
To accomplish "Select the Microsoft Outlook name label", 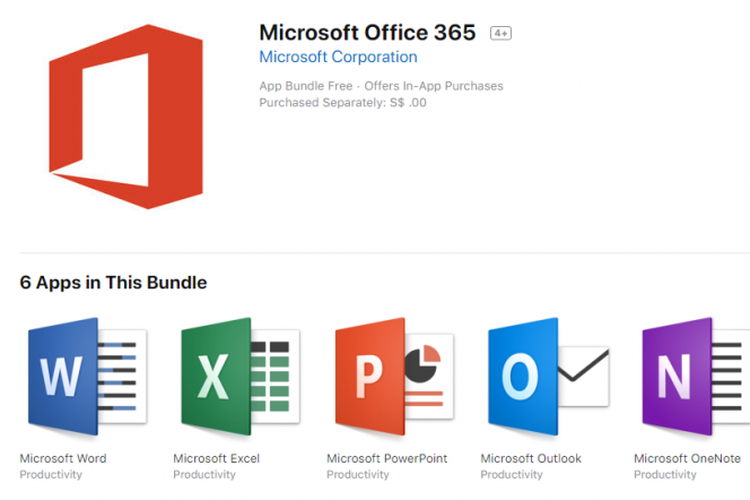I will (530, 458).
